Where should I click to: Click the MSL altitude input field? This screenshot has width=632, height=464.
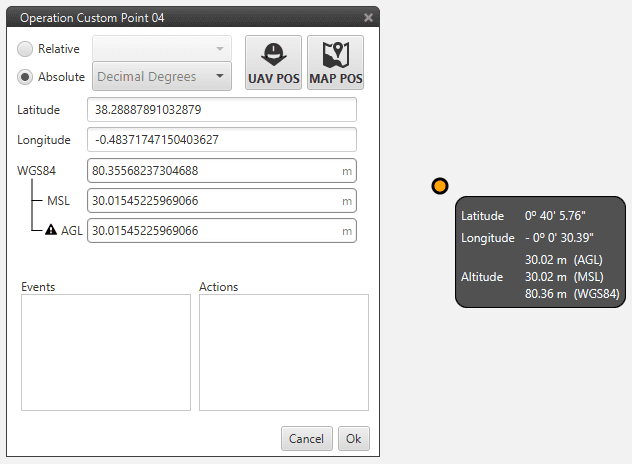[222, 201]
